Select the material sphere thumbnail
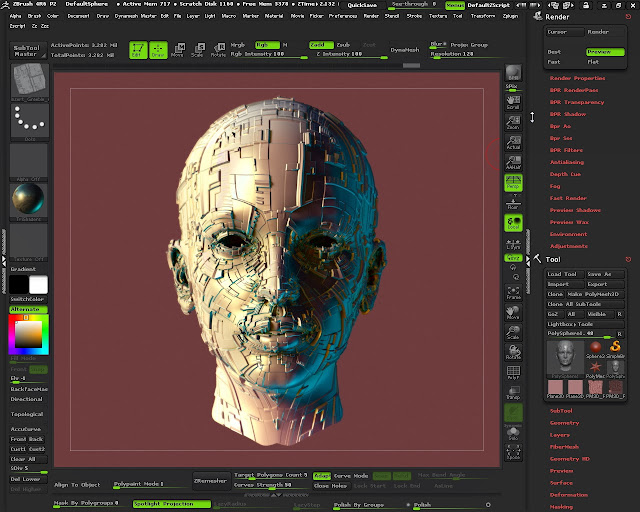 click(29, 198)
